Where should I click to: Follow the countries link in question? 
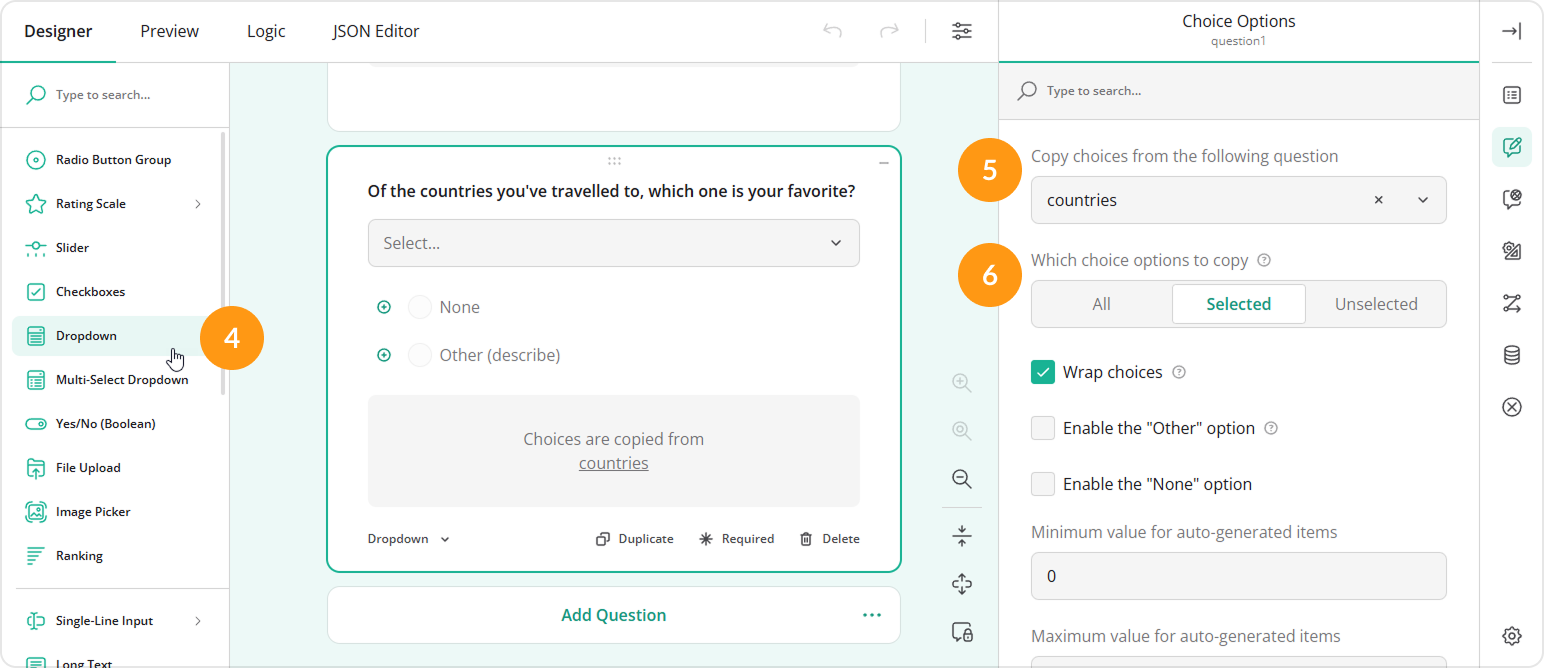point(614,464)
